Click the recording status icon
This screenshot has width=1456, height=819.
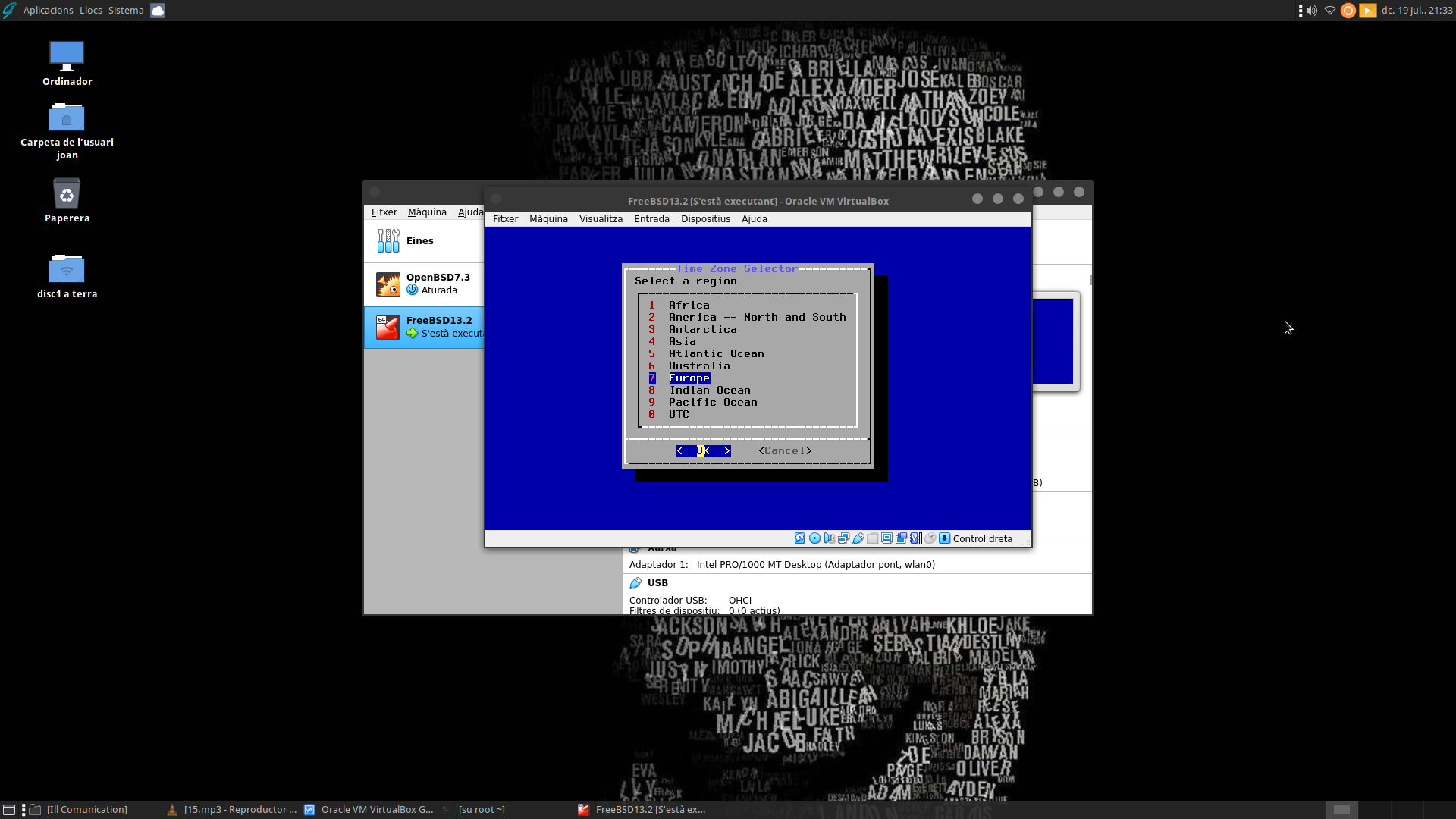pos(901,538)
